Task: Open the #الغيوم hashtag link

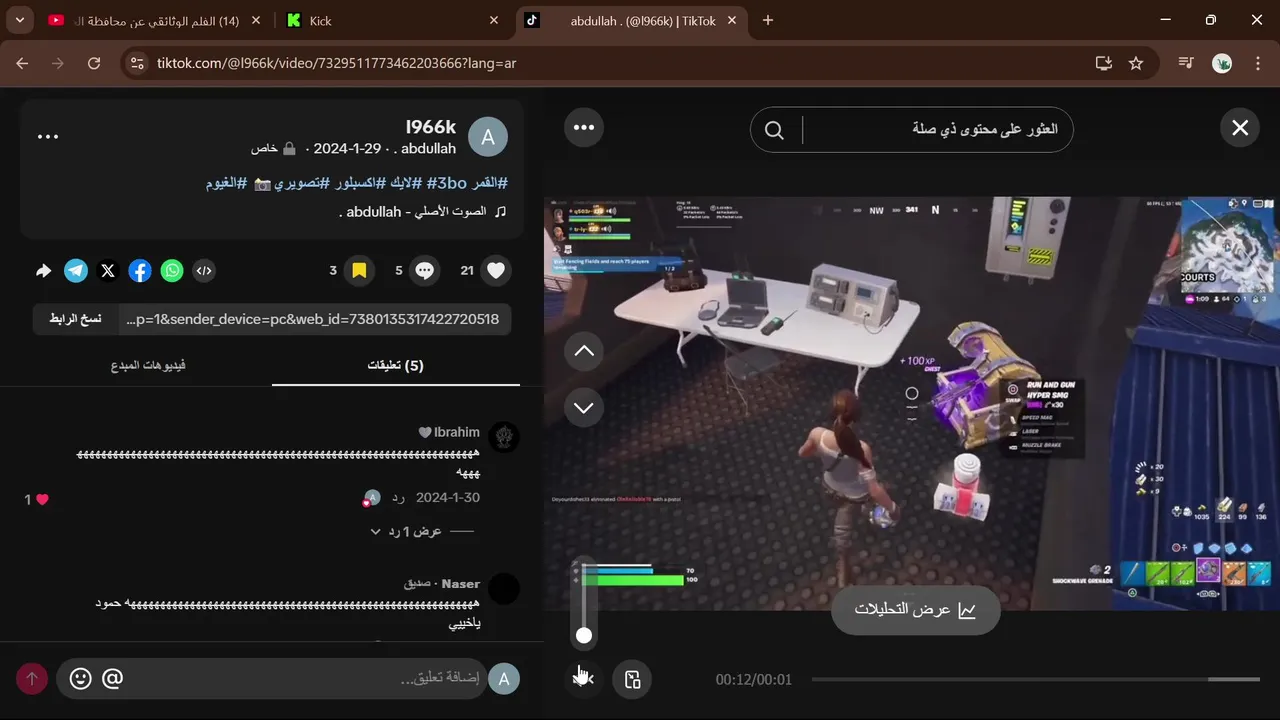Action: (227, 183)
